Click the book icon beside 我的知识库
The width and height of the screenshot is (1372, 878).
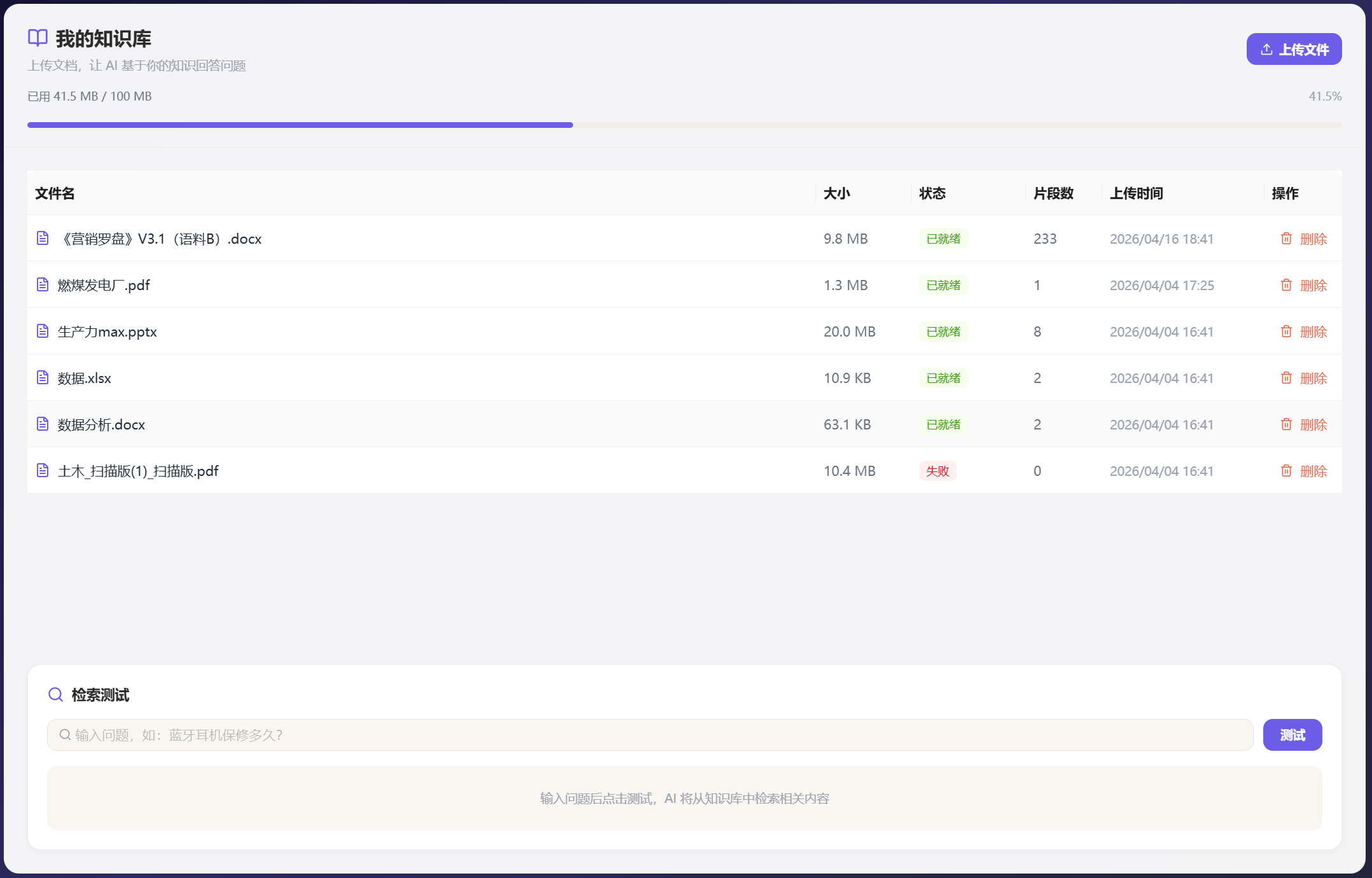tap(38, 38)
